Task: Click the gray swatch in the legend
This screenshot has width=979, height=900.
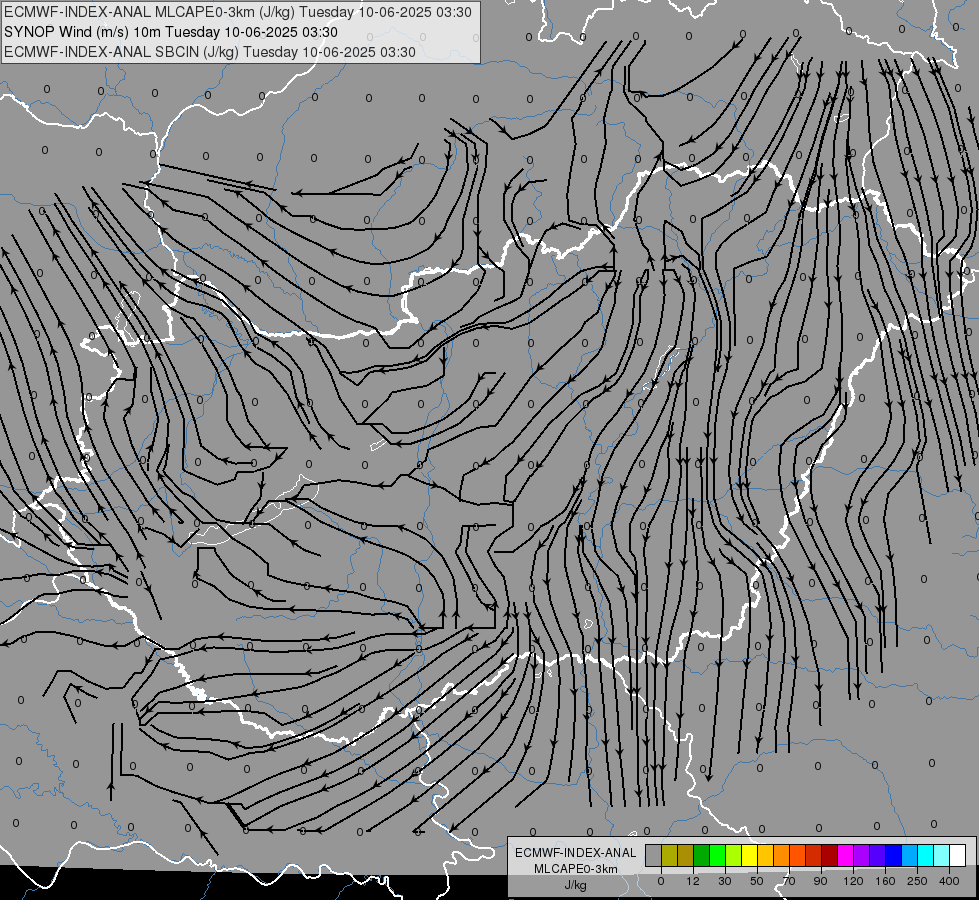Action: pyautogui.click(x=654, y=855)
